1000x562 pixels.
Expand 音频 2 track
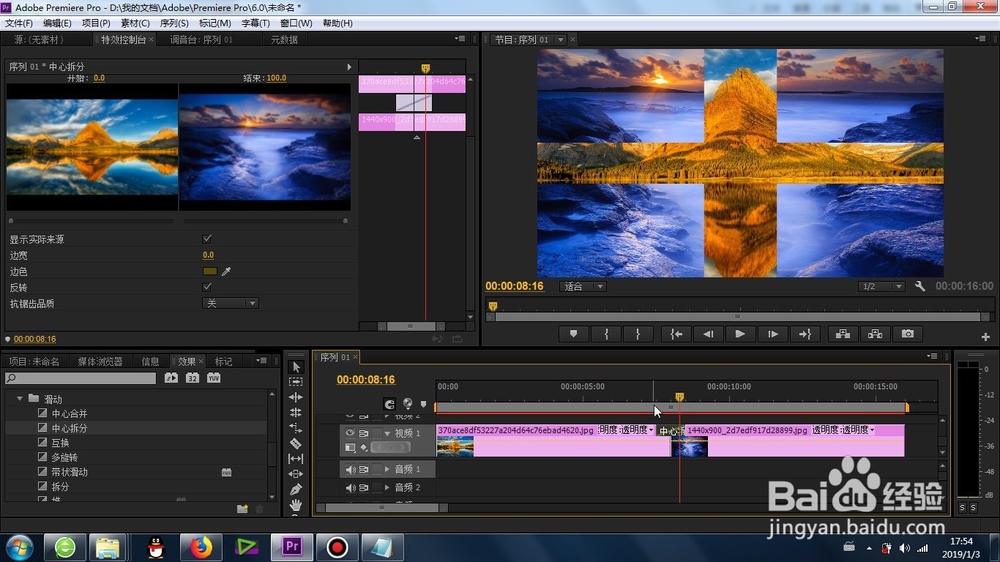(x=387, y=488)
